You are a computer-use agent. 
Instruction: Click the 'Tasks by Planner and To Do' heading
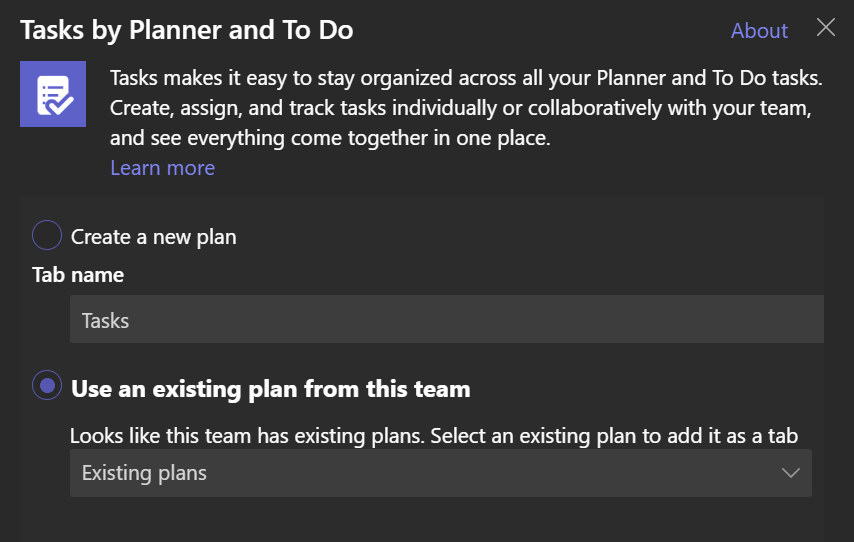[x=187, y=30]
